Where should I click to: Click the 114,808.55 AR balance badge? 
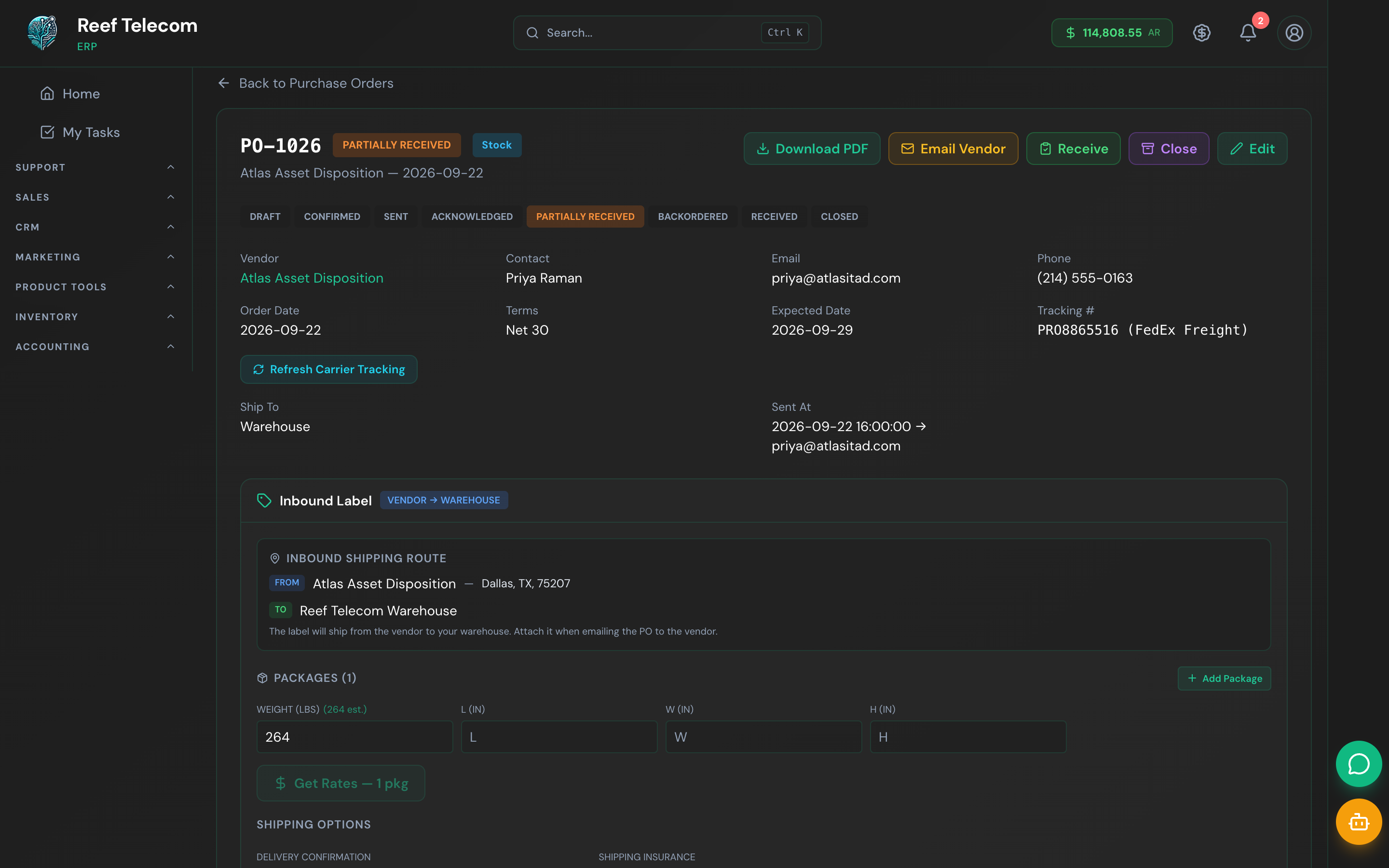point(1112,33)
